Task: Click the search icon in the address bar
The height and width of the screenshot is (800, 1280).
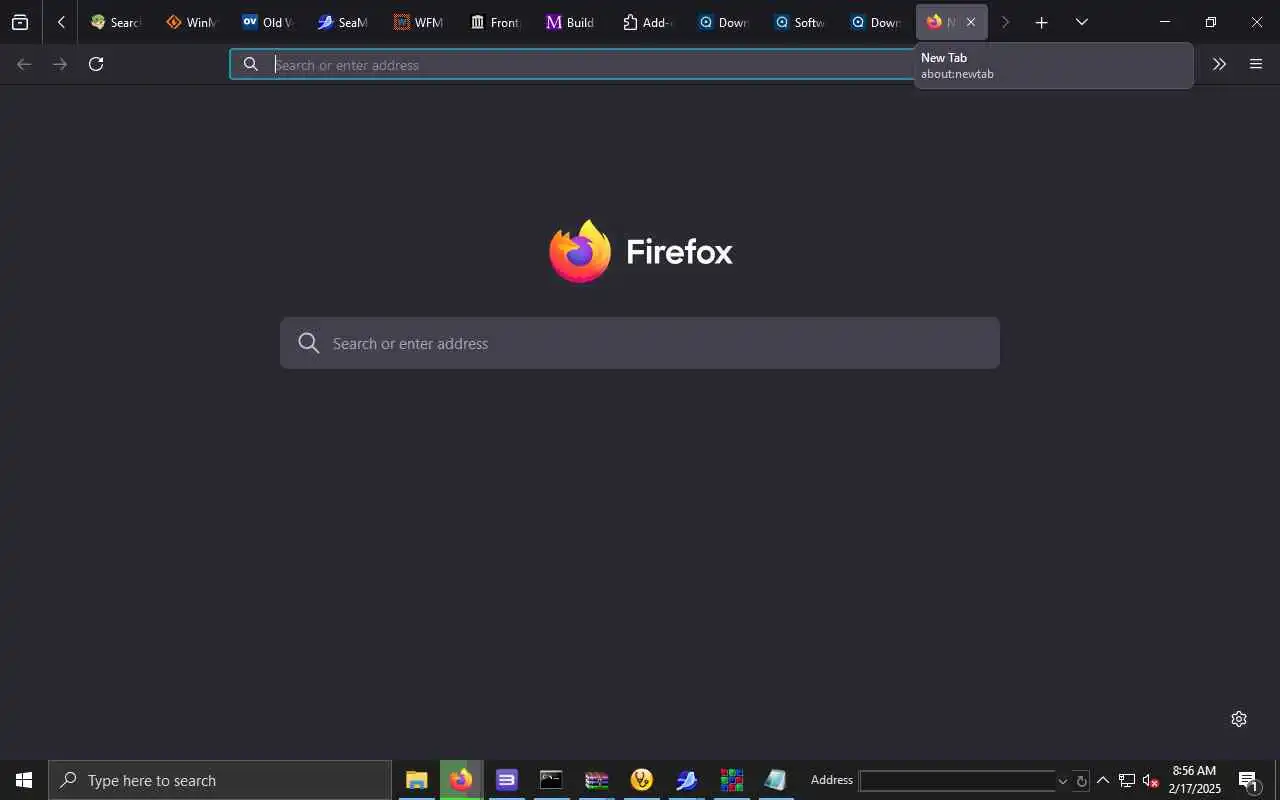Action: click(x=251, y=64)
